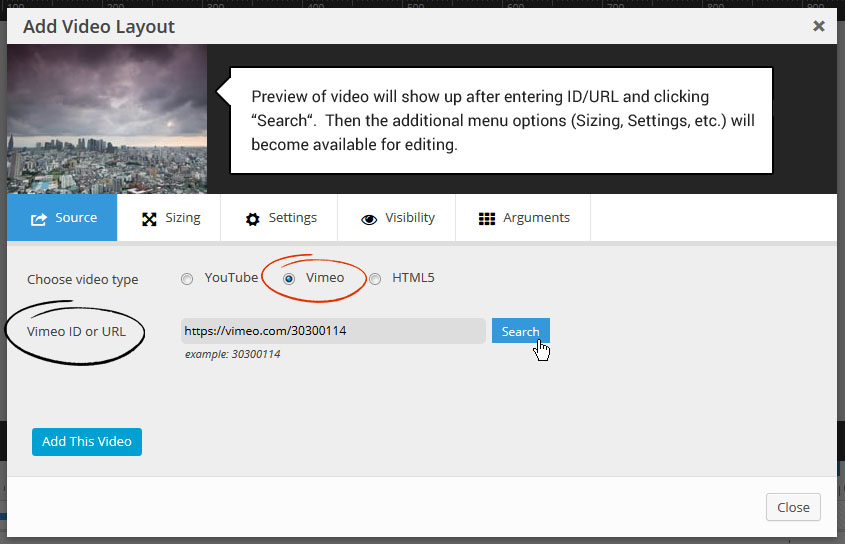Click the grid icon beside Arguments

click(x=487, y=219)
